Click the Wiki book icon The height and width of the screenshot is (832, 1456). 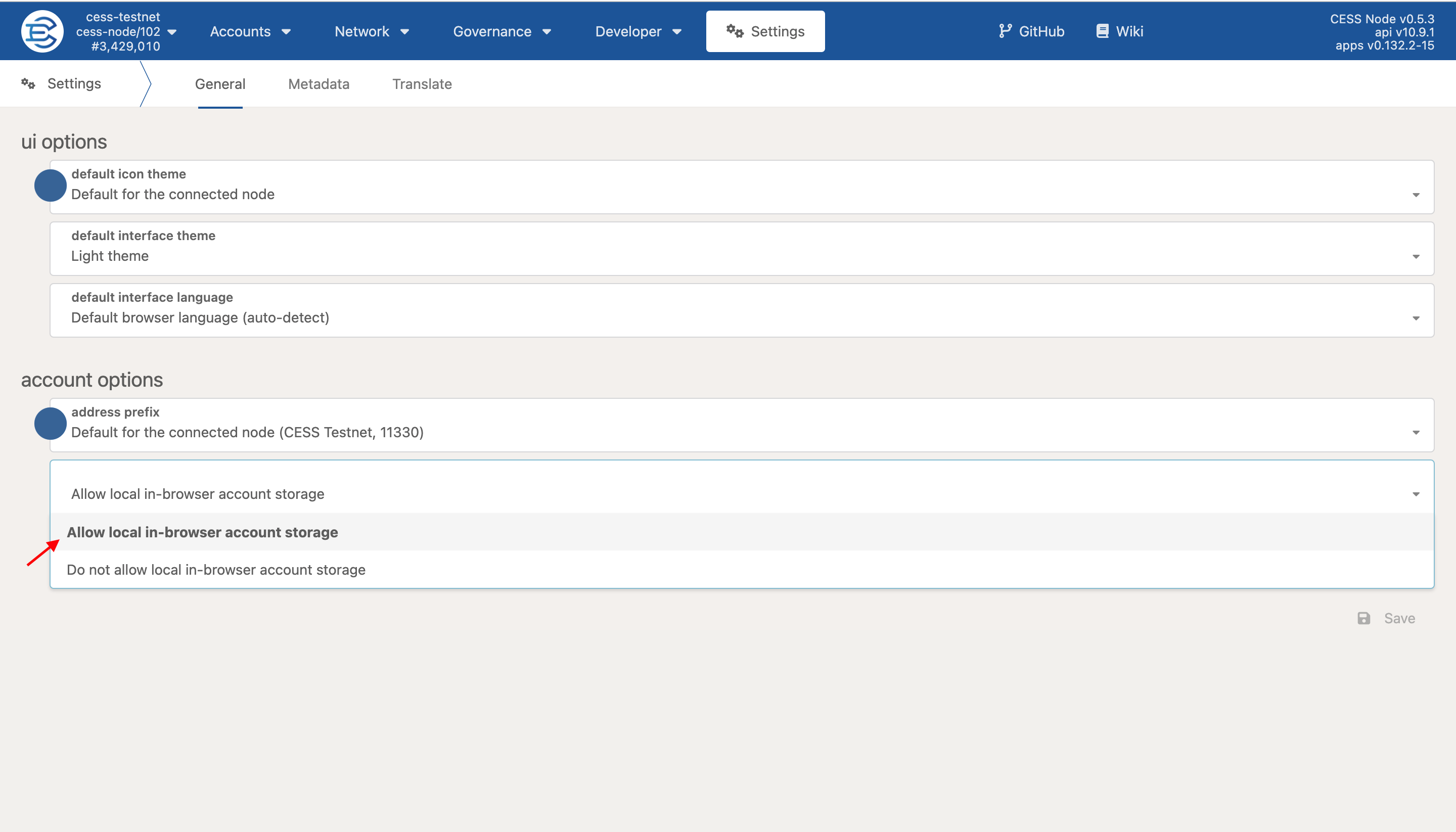(x=1102, y=31)
